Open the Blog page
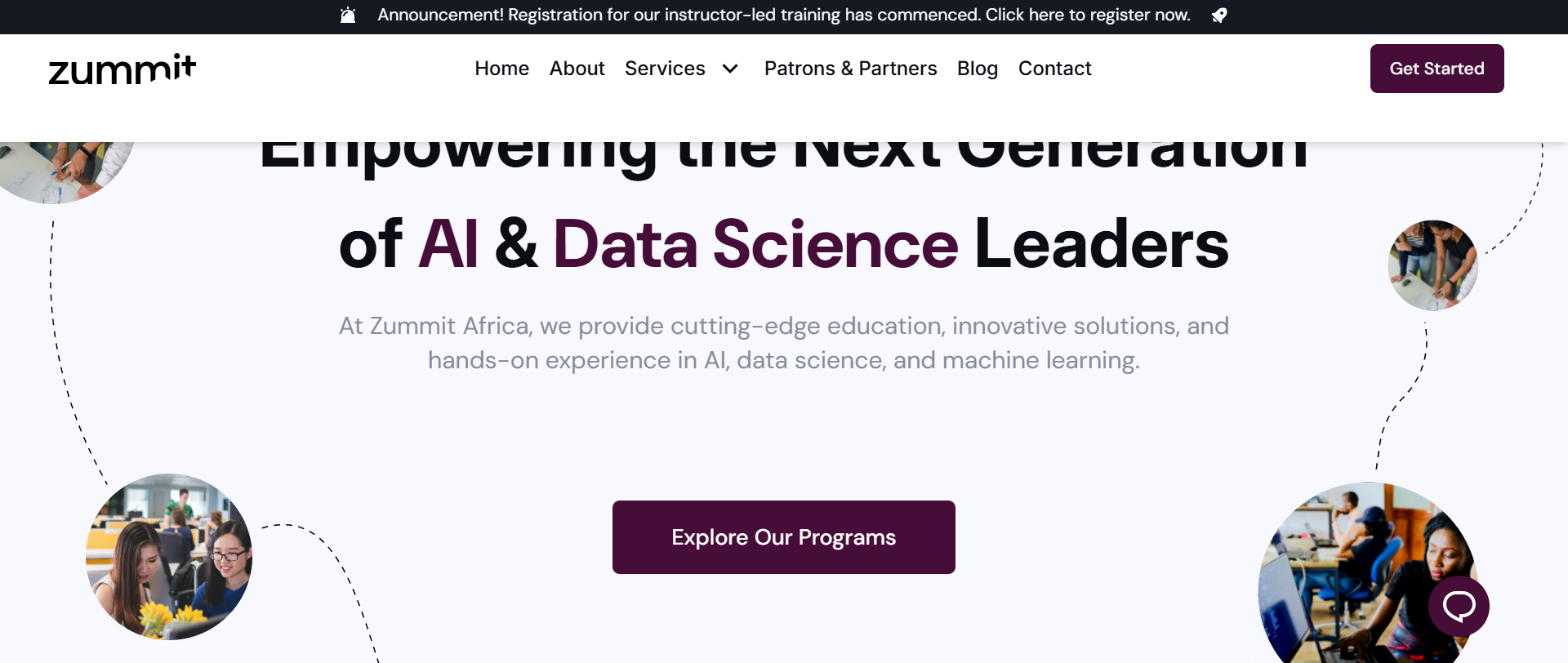This screenshot has width=1568, height=663. (x=977, y=69)
